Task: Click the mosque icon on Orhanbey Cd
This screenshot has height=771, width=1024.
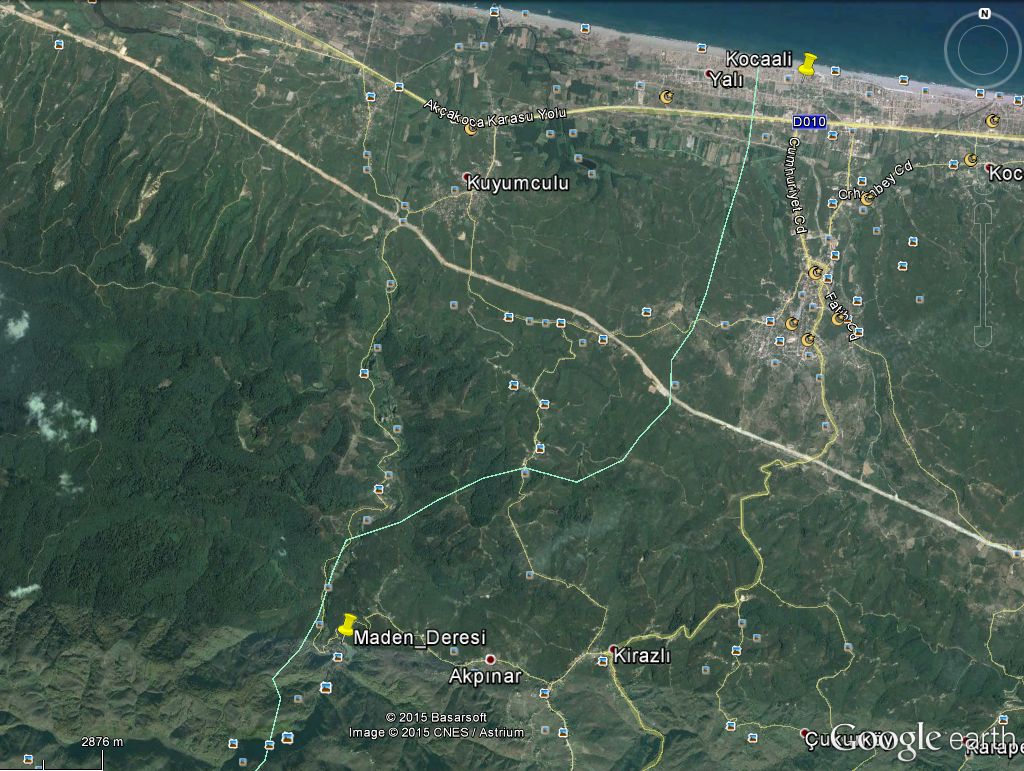Action: click(867, 199)
